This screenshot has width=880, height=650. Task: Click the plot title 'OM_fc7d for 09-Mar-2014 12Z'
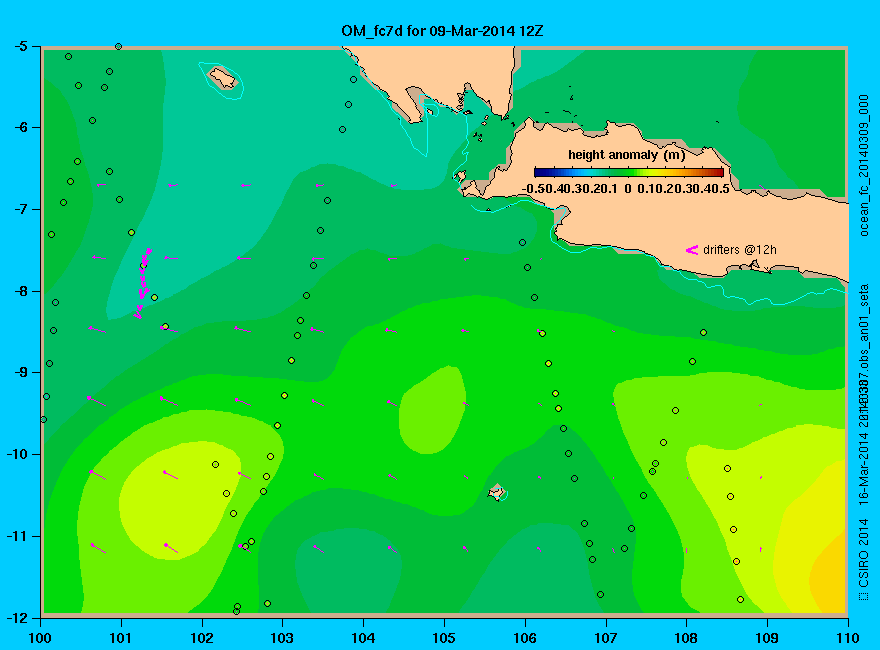click(442, 31)
